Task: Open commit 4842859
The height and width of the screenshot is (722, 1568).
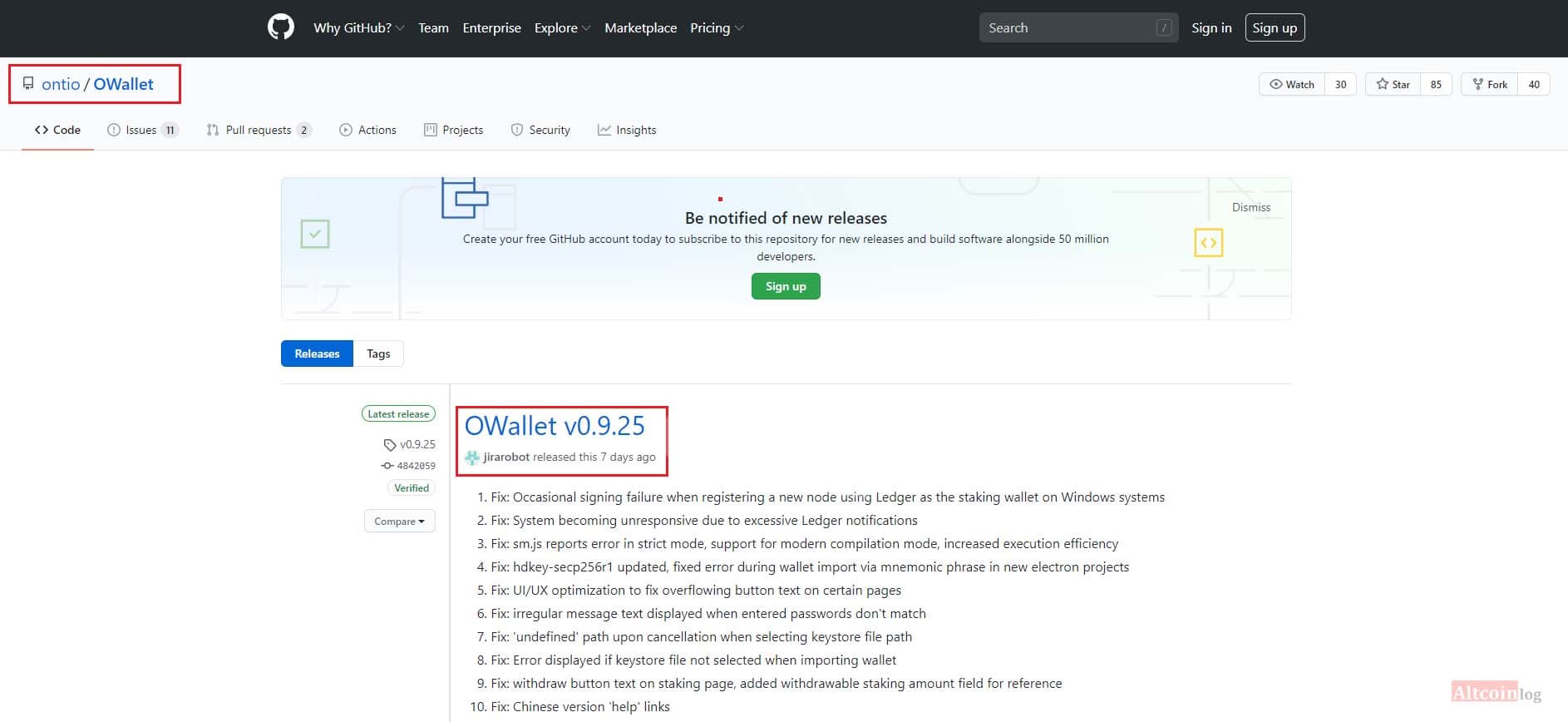Action: (x=408, y=466)
